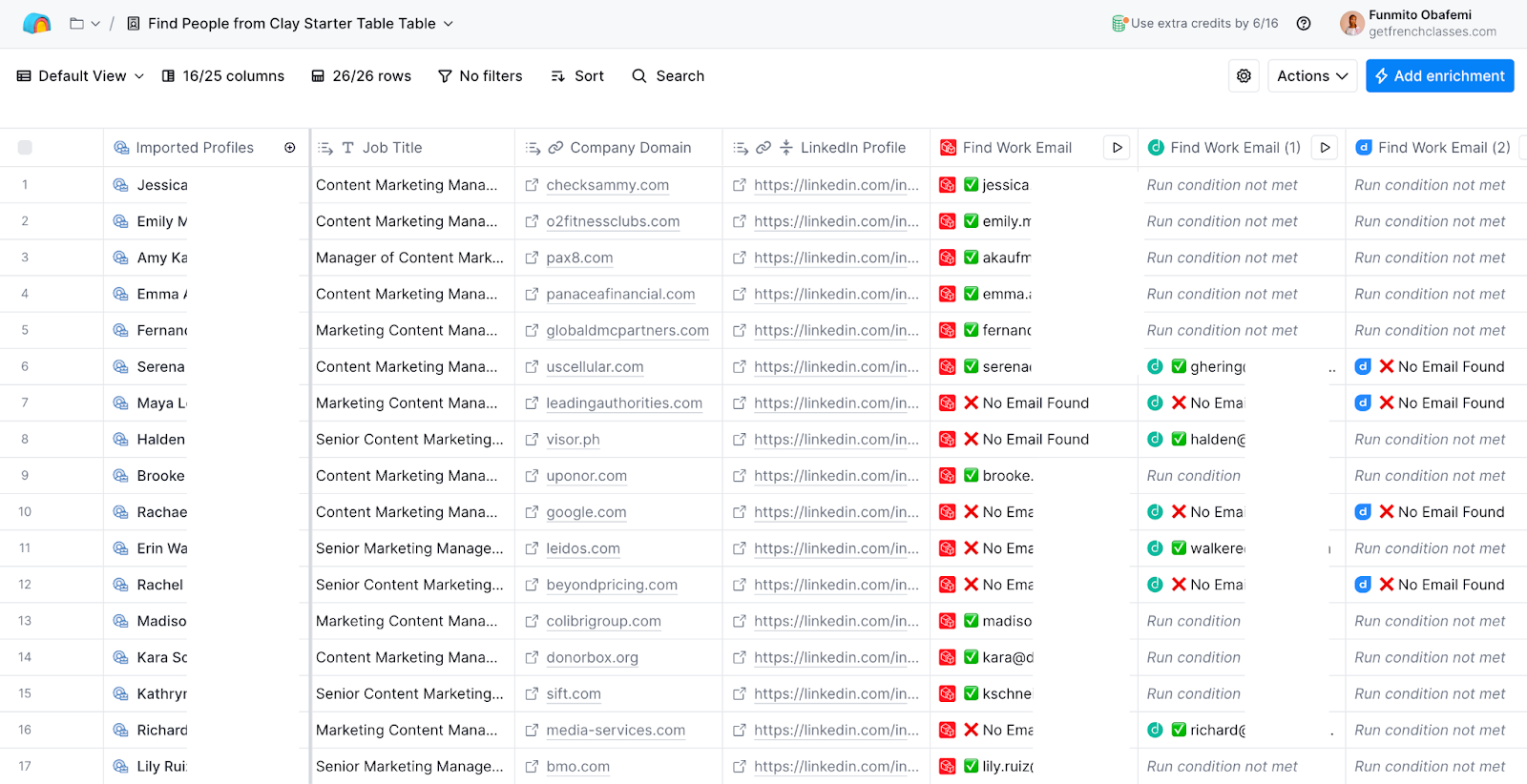Open the Default View dropdown
The image size is (1527, 784).
(x=81, y=76)
